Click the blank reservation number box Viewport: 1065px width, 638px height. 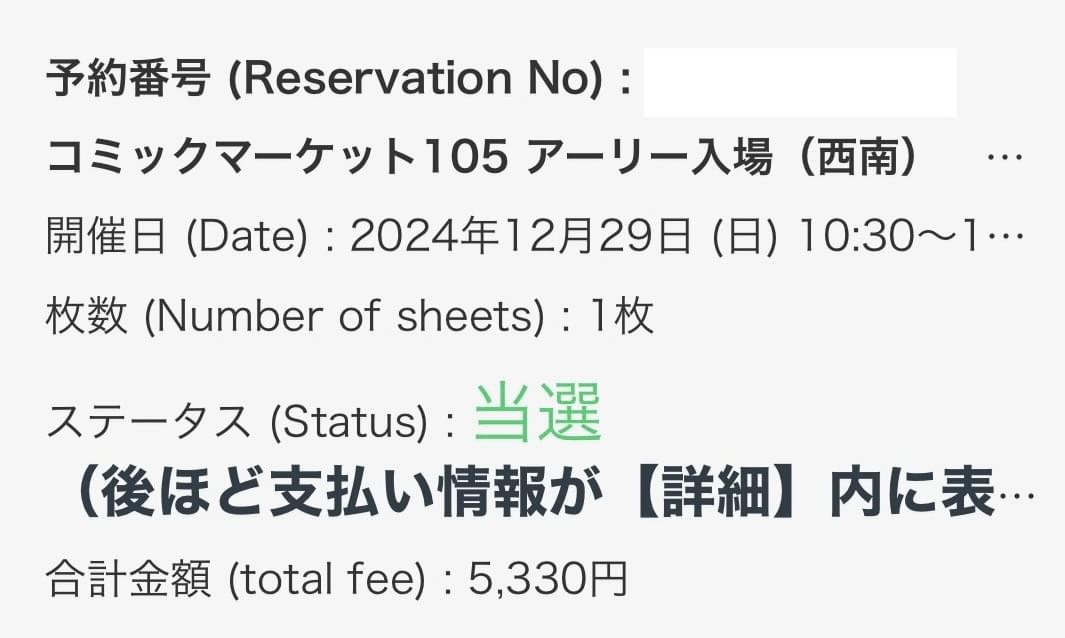point(799,82)
